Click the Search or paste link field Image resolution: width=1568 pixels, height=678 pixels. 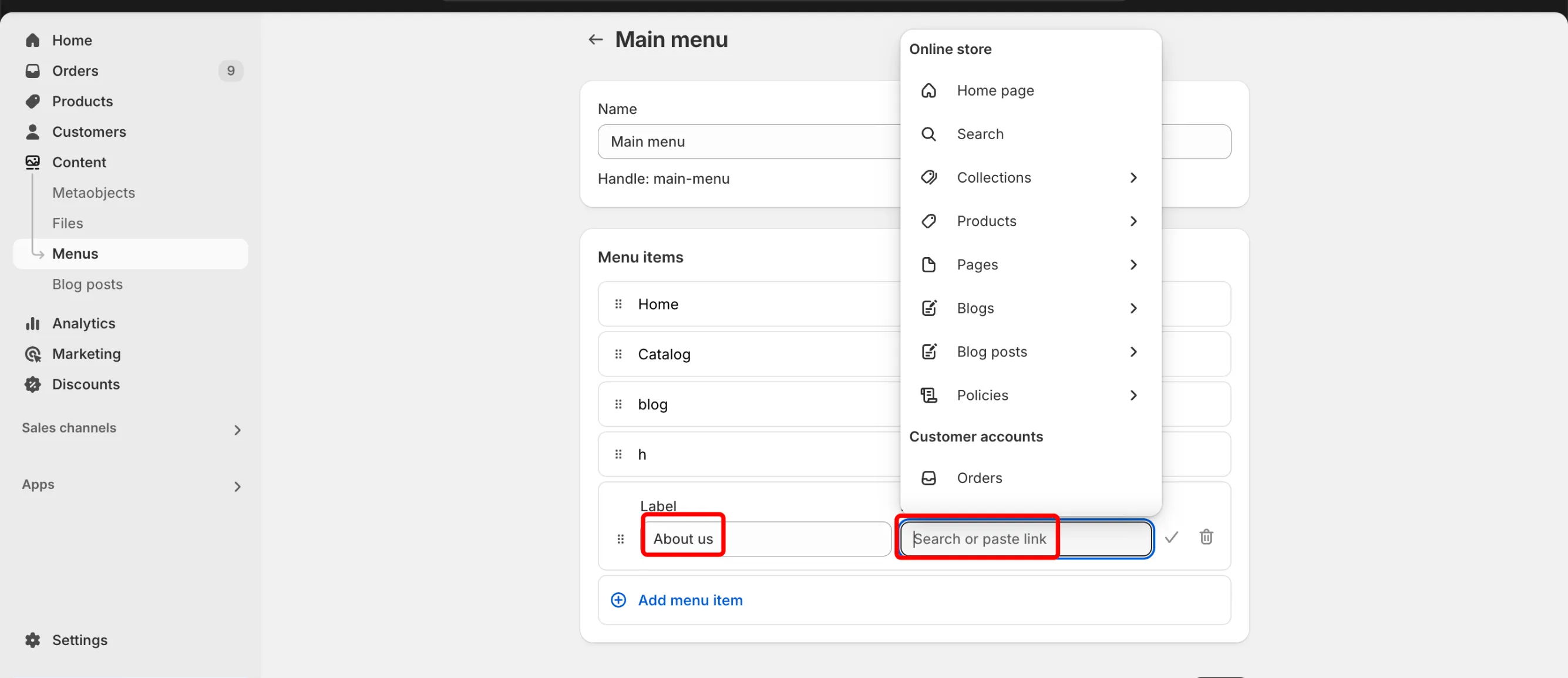[x=1027, y=539]
